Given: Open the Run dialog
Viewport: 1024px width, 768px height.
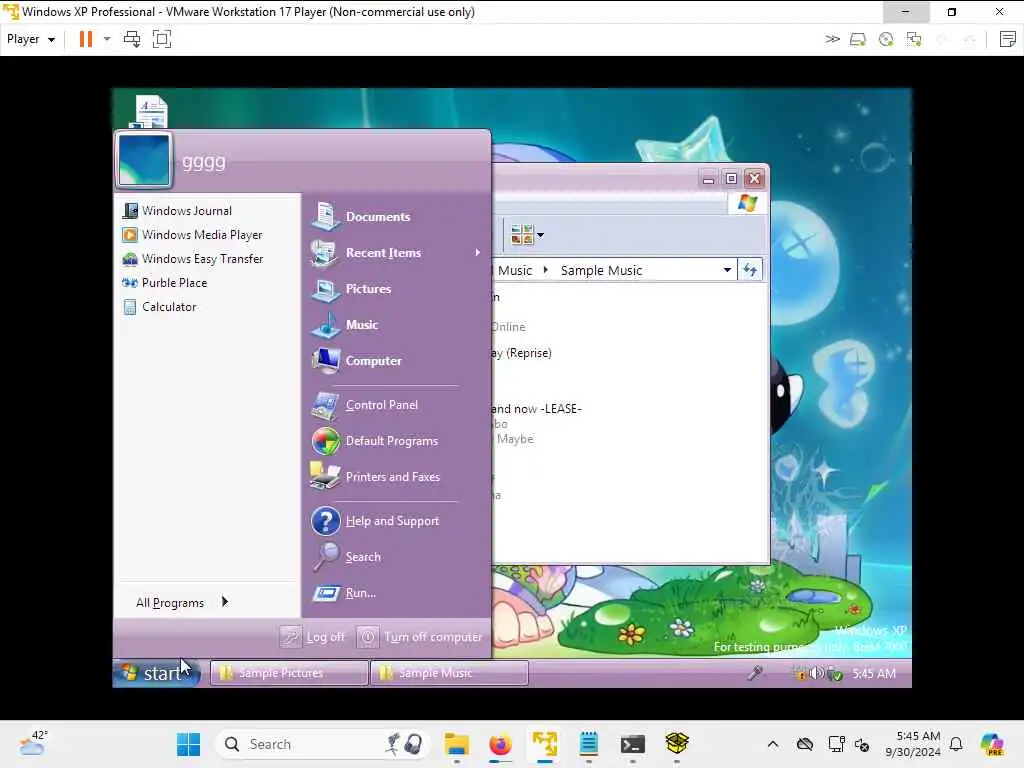Looking at the screenshot, I should pos(344,593).
